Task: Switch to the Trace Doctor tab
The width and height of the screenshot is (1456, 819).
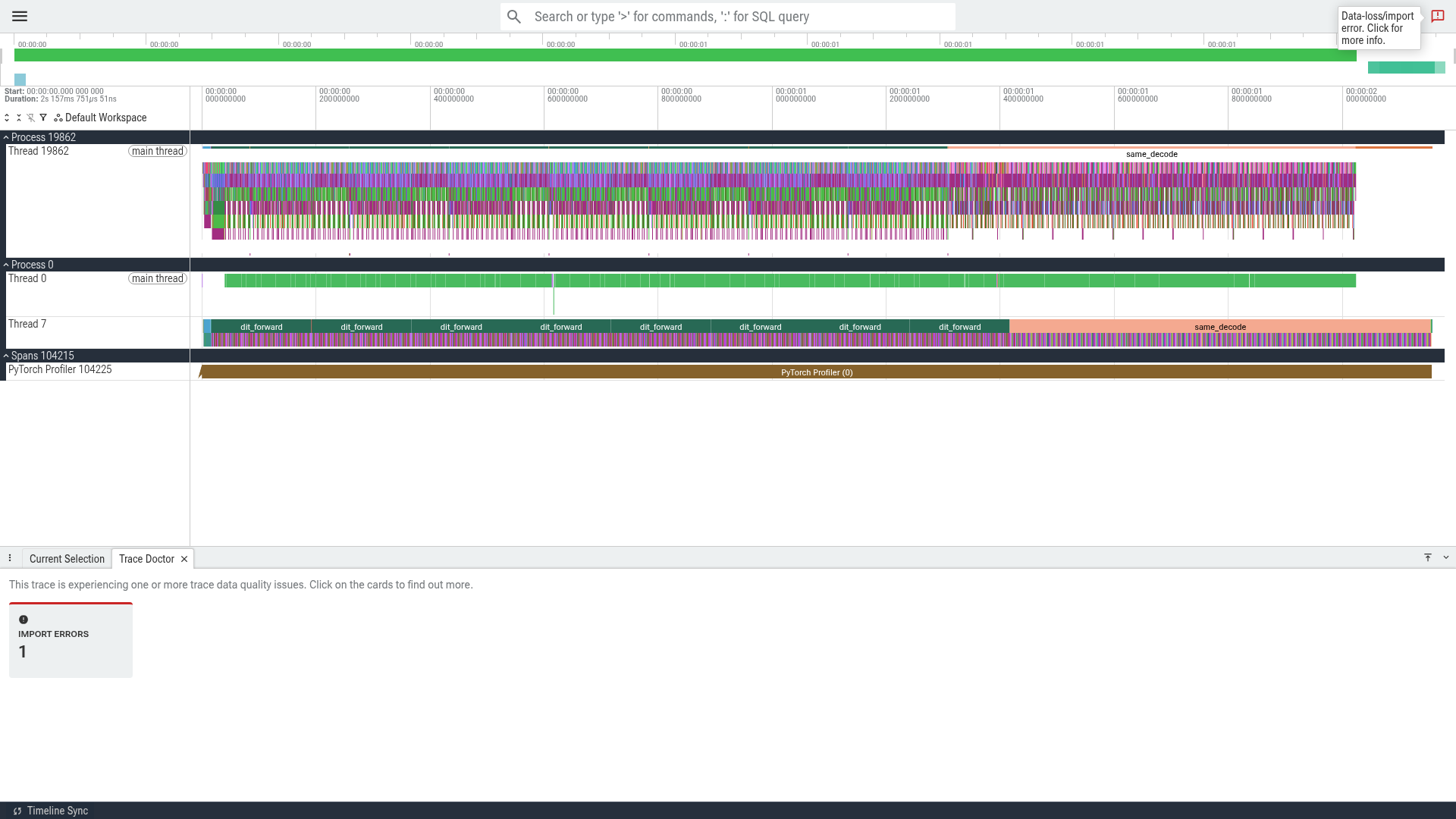Action: (x=146, y=559)
